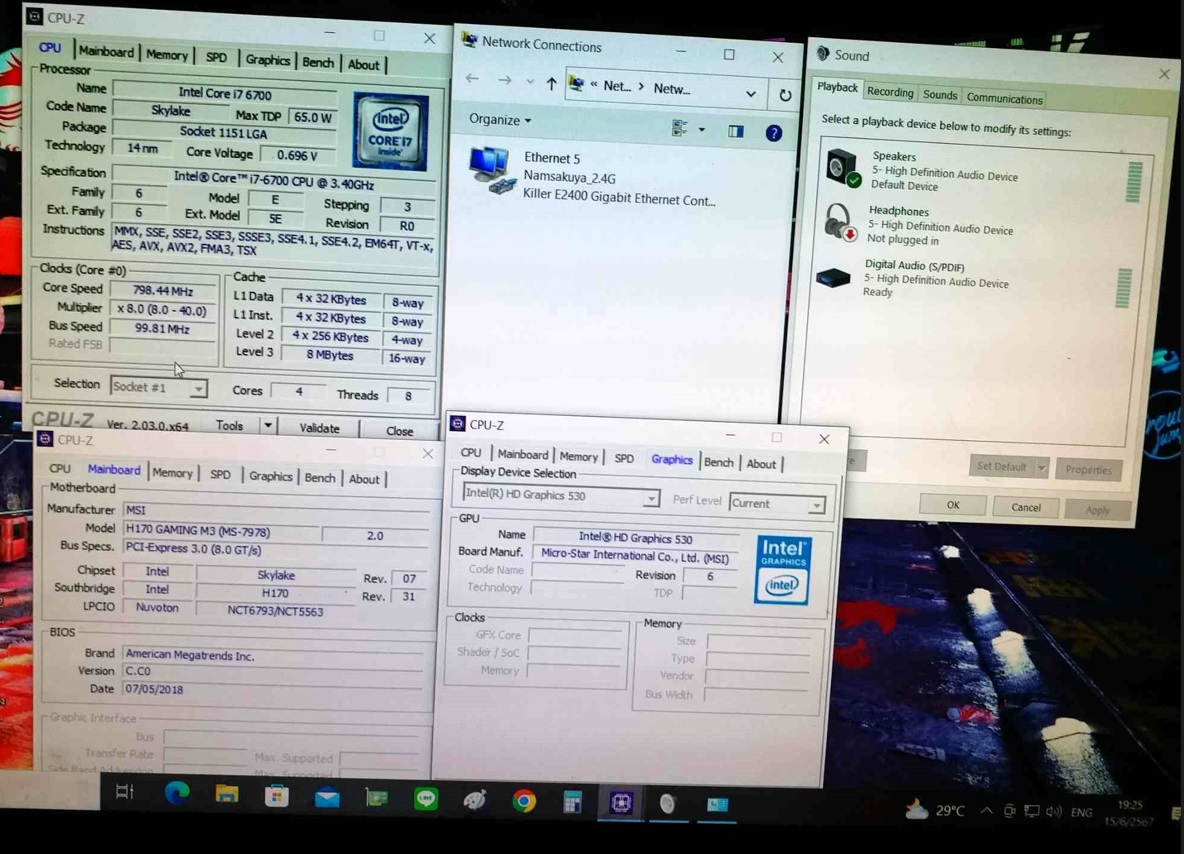
Task: Click the Properties button in Sound
Action: click(x=1088, y=469)
